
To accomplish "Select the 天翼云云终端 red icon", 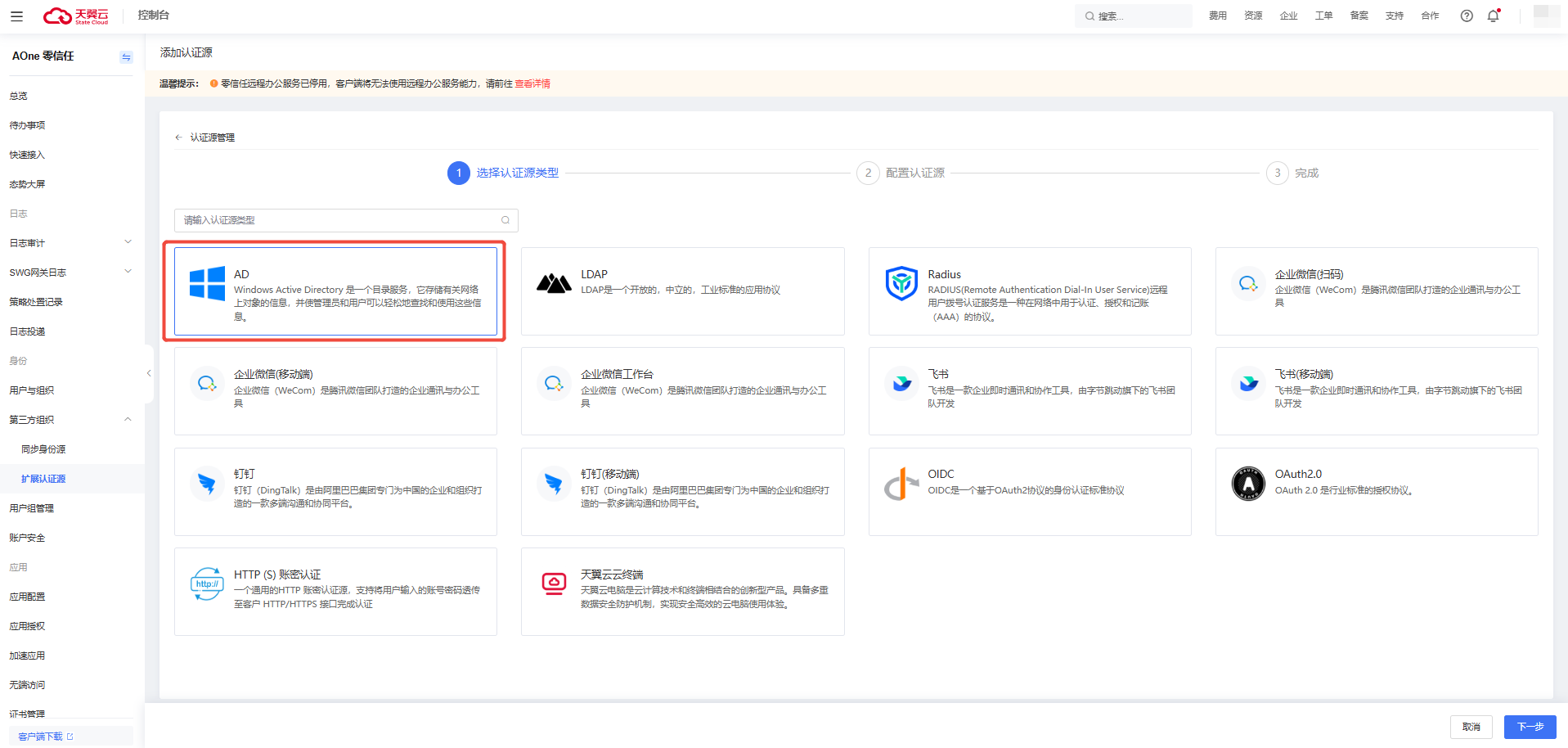I will [x=554, y=584].
